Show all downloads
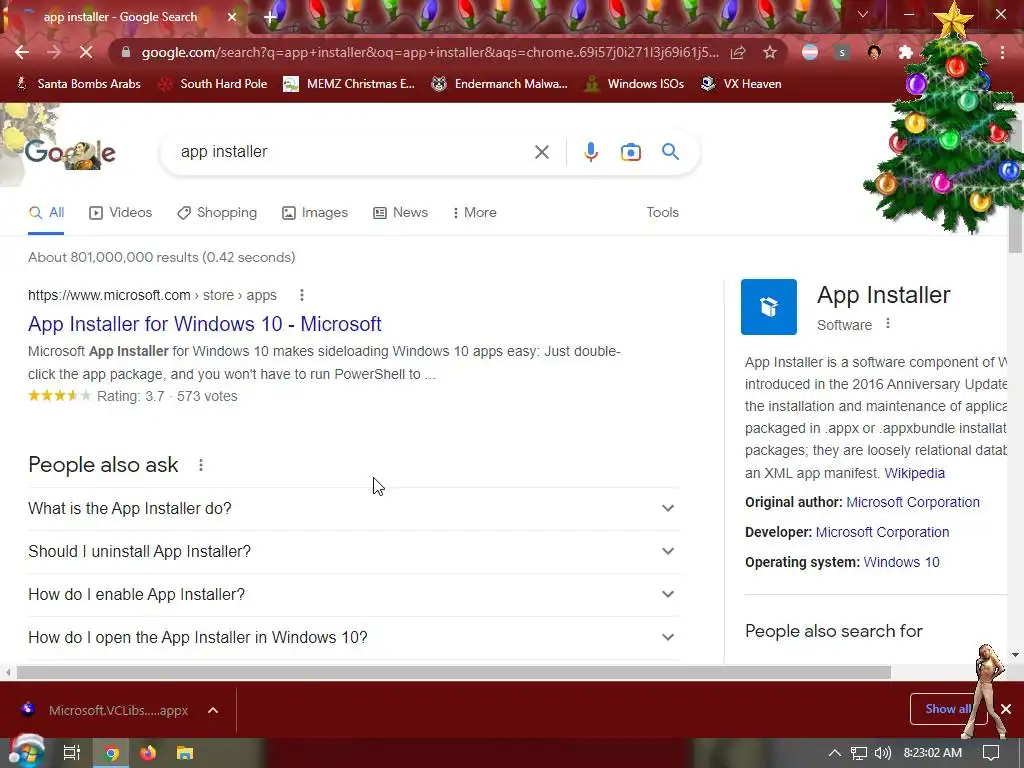 948,709
